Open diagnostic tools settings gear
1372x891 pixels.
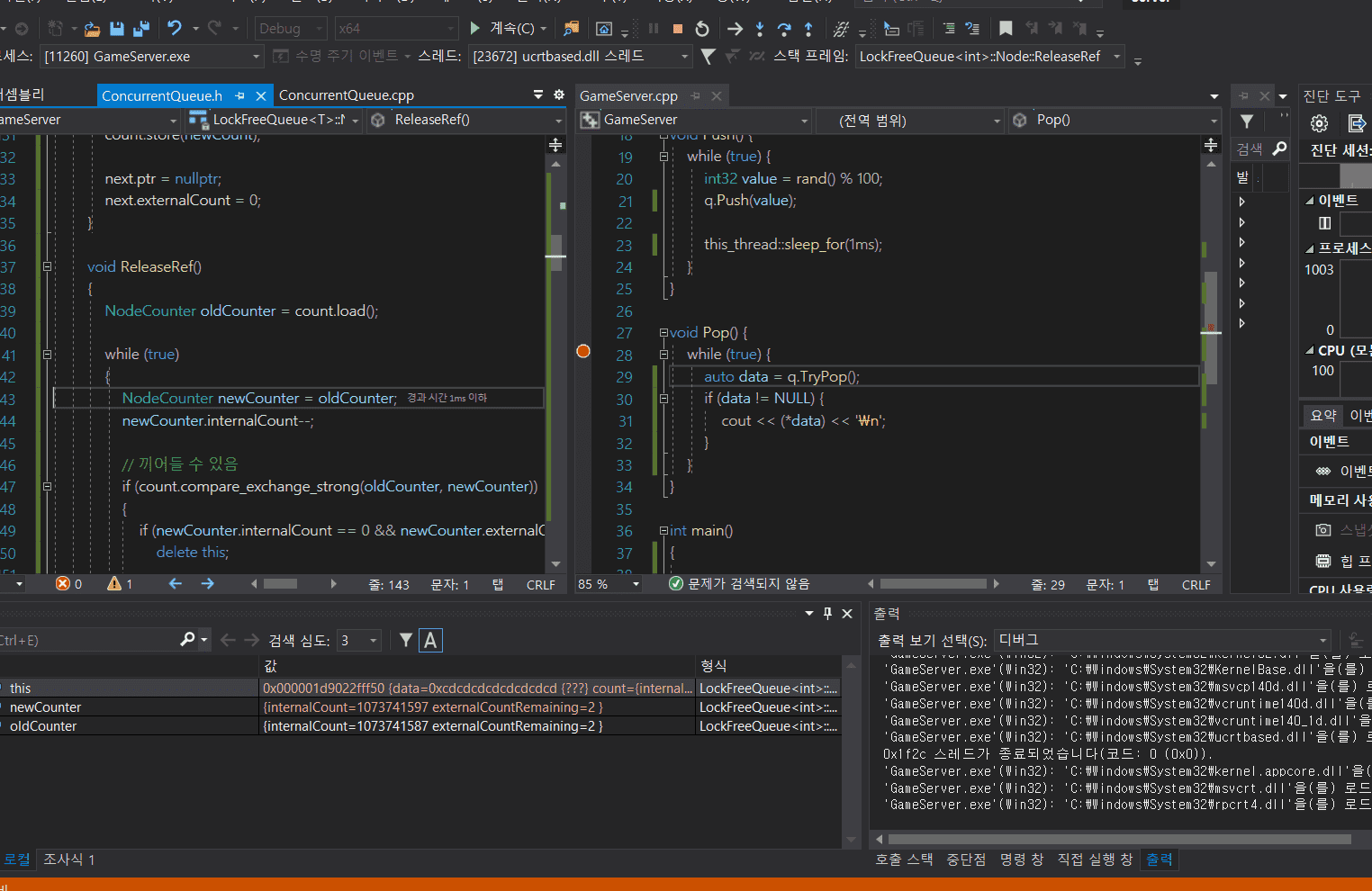click(x=1319, y=123)
